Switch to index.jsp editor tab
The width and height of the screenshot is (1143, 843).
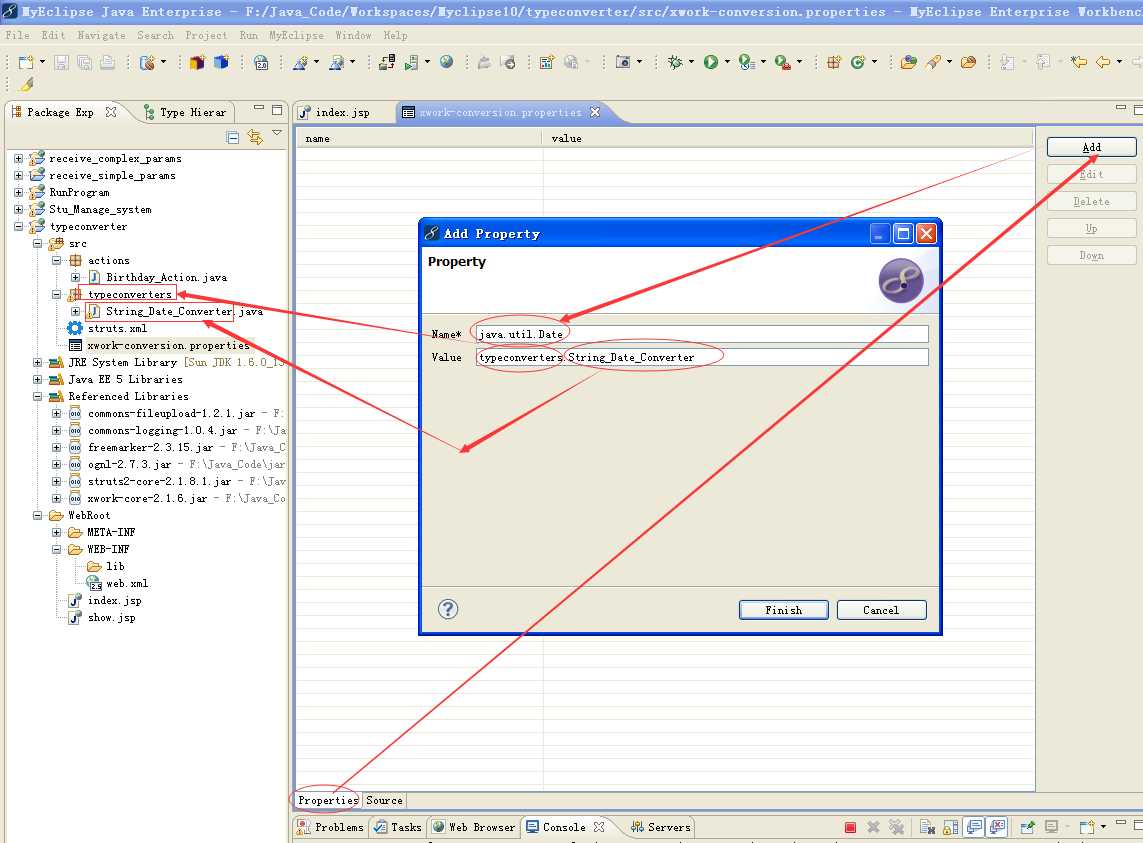point(343,112)
